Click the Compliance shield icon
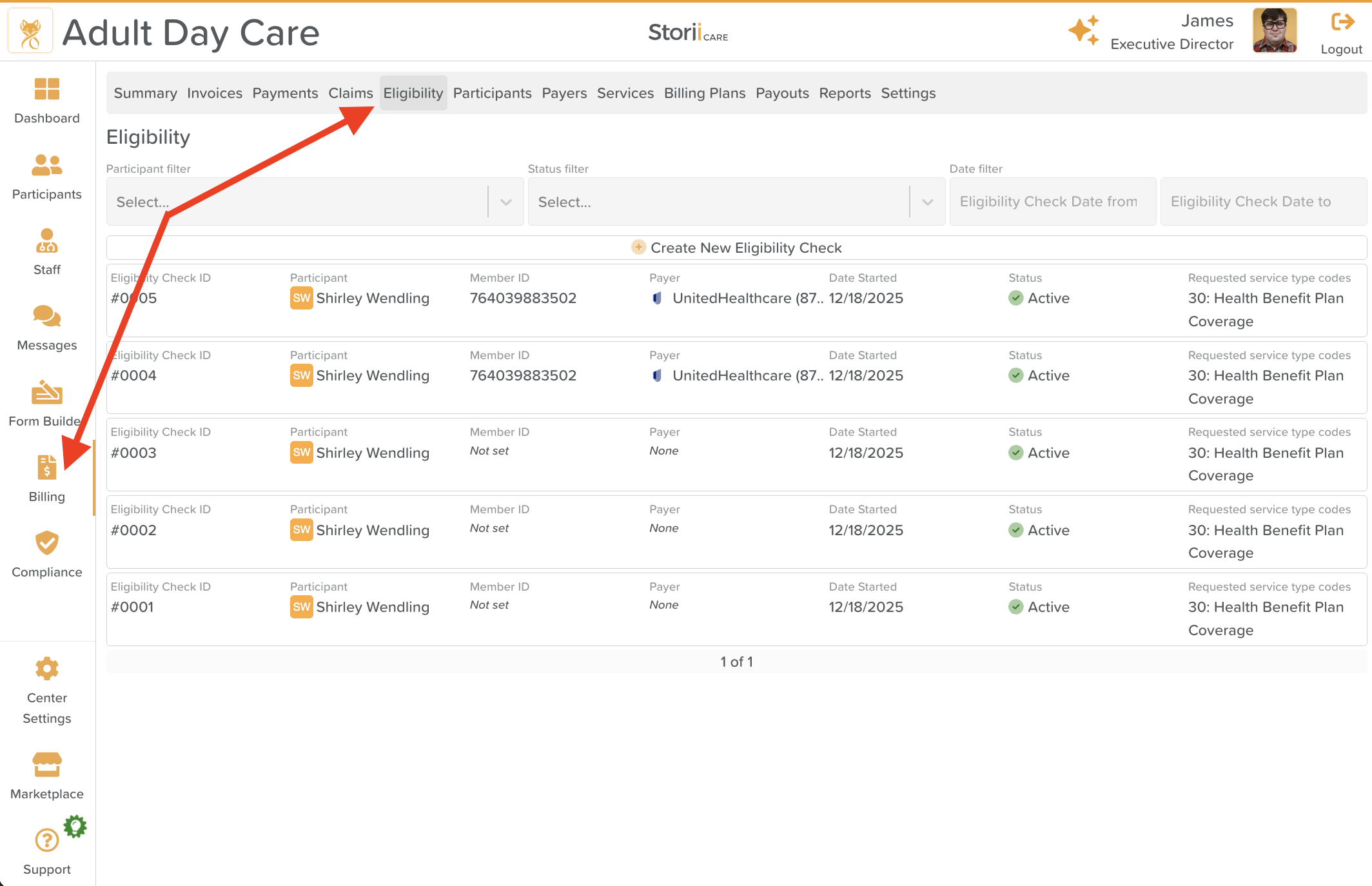The width and height of the screenshot is (1372, 886). coord(46,544)
